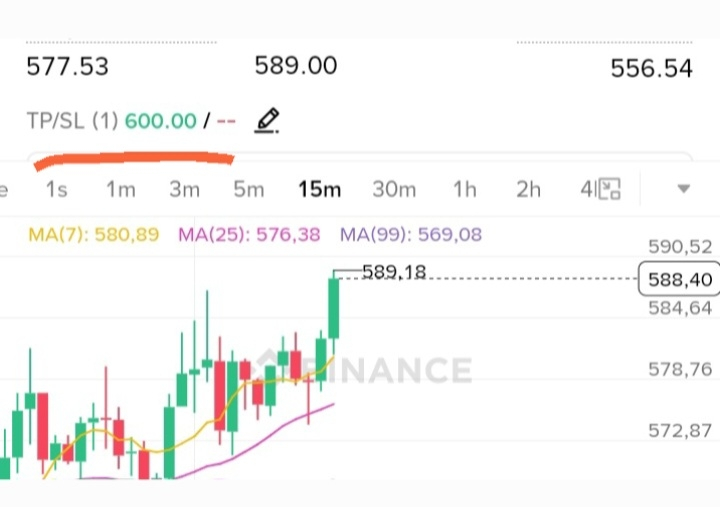Expand more timeframes dropdown arrow
Viewport: 720px width, 507px height.
[x=684, y=189]
